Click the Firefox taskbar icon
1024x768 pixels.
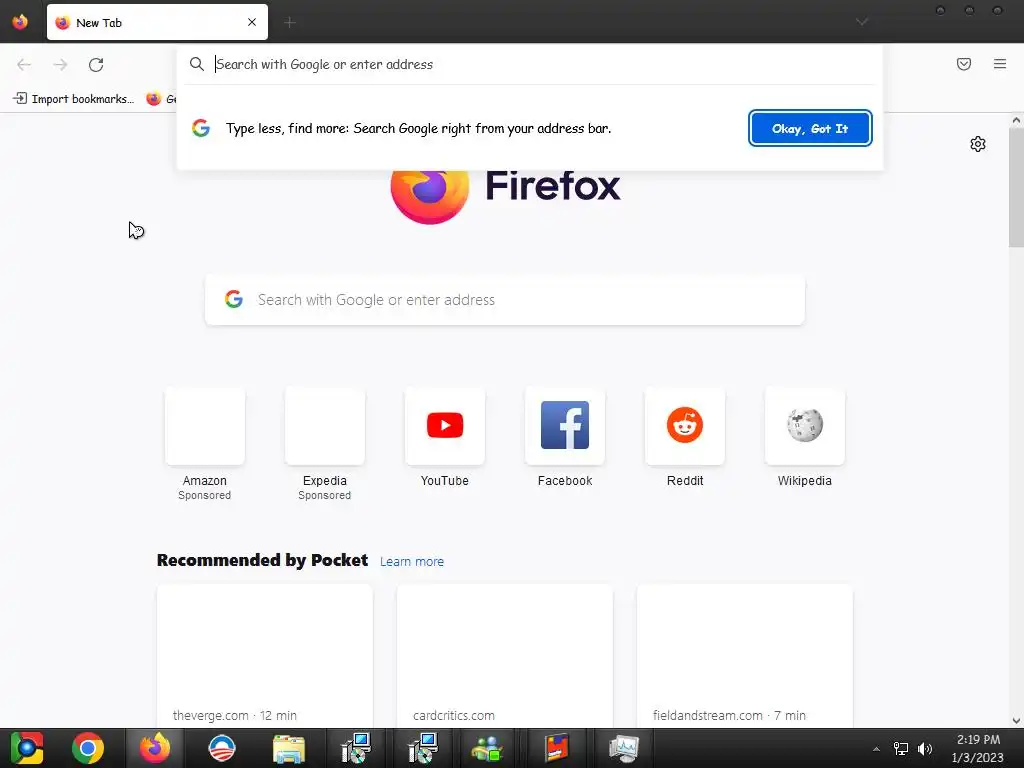pyautogui.click(x=155, y=748)
